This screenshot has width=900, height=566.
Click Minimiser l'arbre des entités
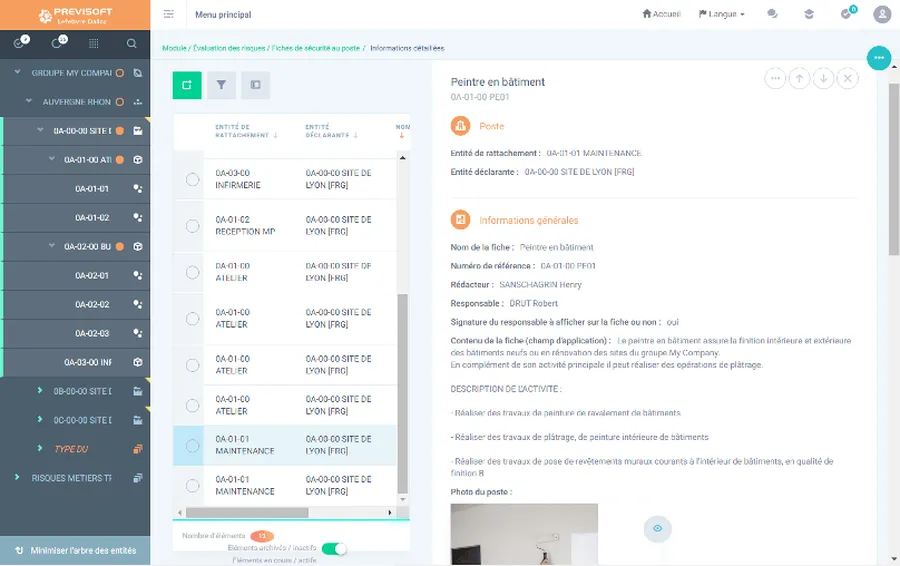coord(75,550)
